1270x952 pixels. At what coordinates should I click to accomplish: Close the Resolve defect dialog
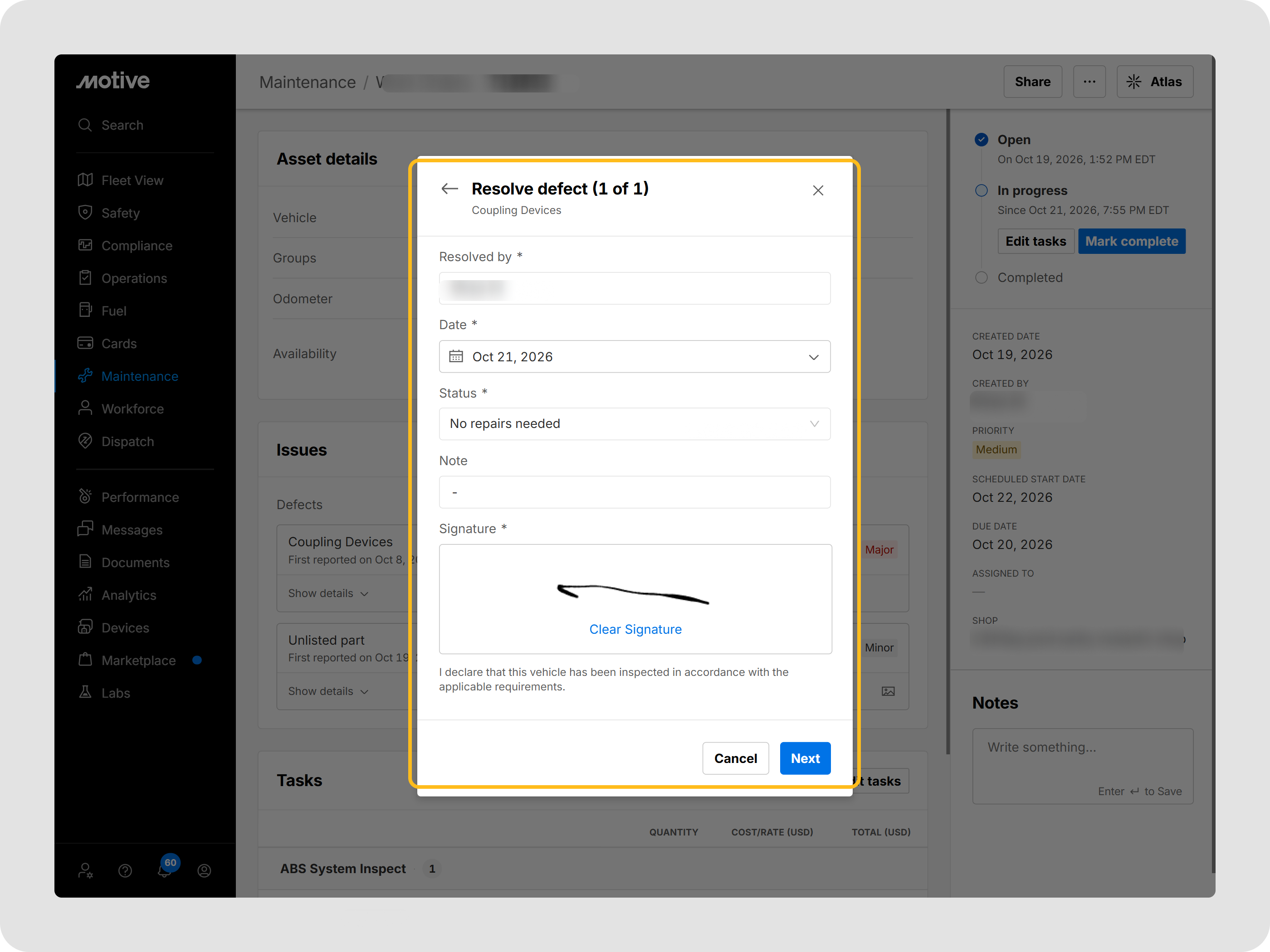coord(818,190)
